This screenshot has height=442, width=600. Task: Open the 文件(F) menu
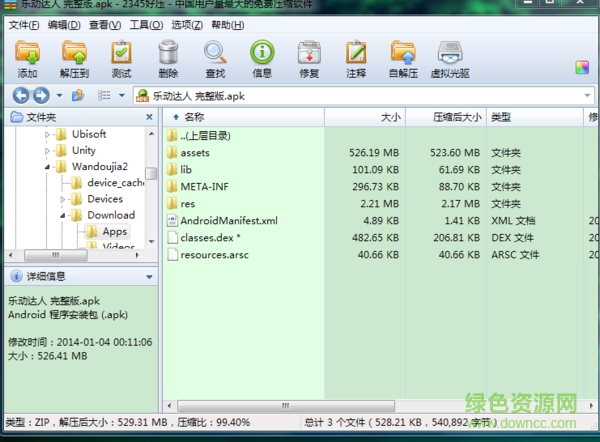click(24, 24)
